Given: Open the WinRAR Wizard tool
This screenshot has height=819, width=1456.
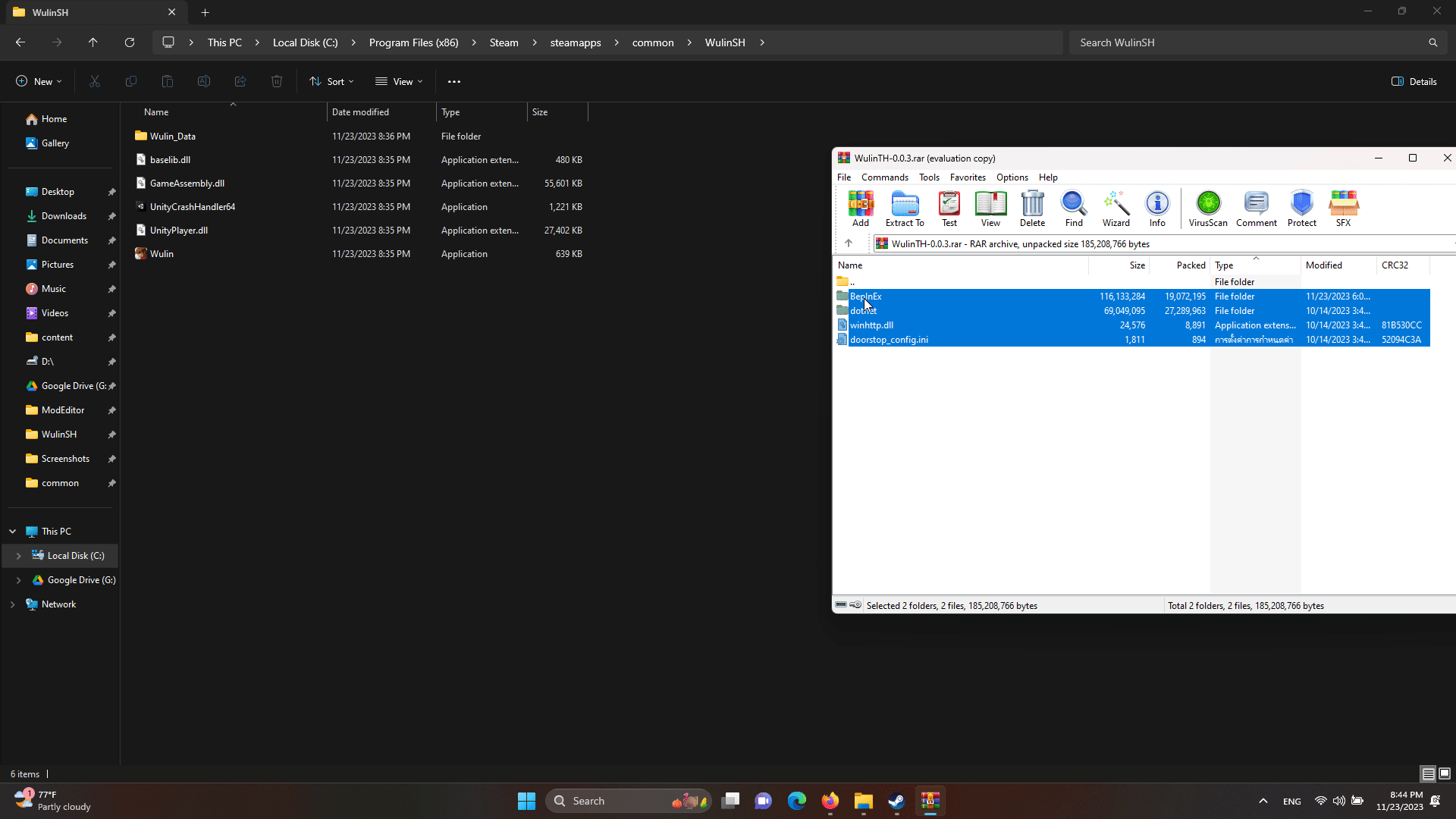Looking at the screenshot, I should (x=1116, y=209).
